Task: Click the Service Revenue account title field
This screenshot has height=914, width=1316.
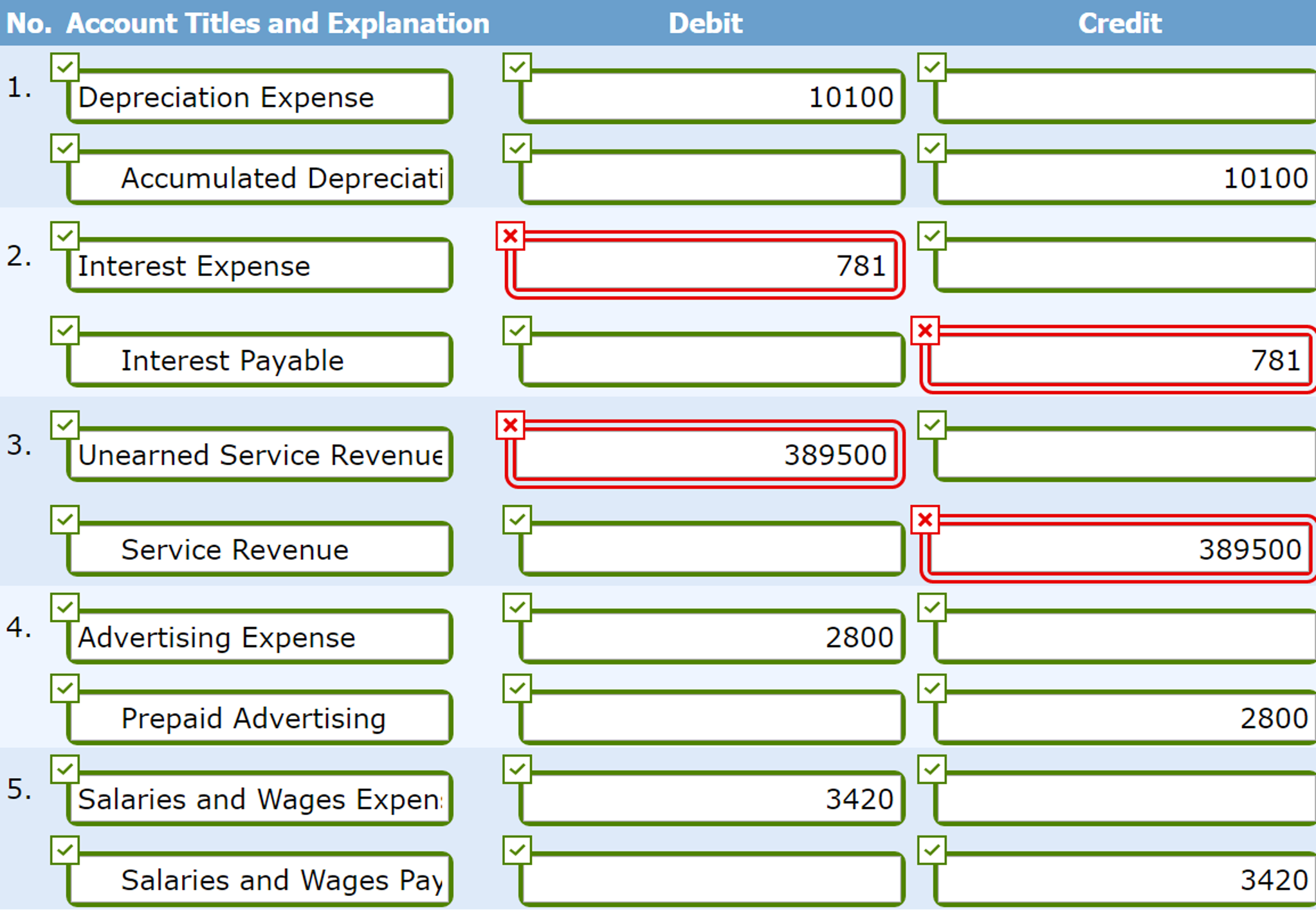Action: [x=260, y=549]
